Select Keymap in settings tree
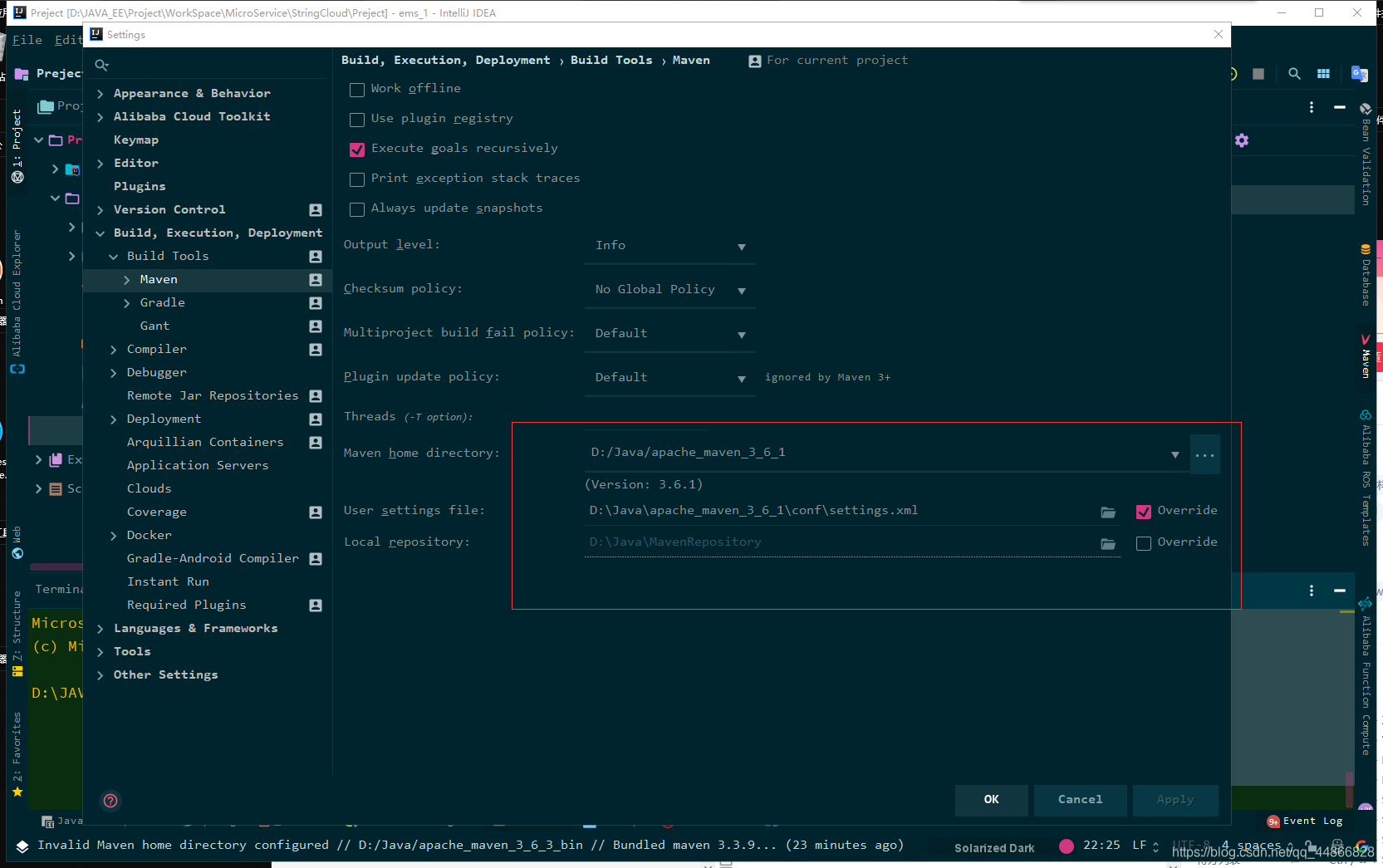This screenshot has height=868, width=1383. 136,140
